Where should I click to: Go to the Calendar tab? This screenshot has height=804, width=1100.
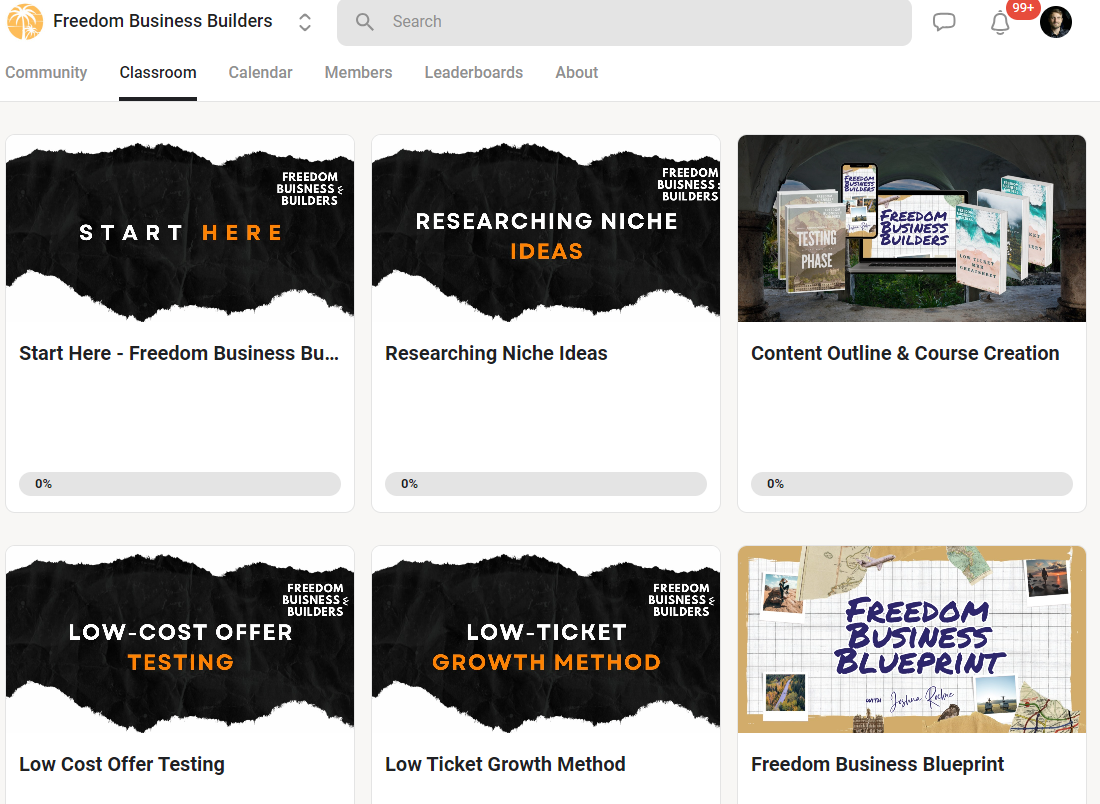click(x=260, y=72)
